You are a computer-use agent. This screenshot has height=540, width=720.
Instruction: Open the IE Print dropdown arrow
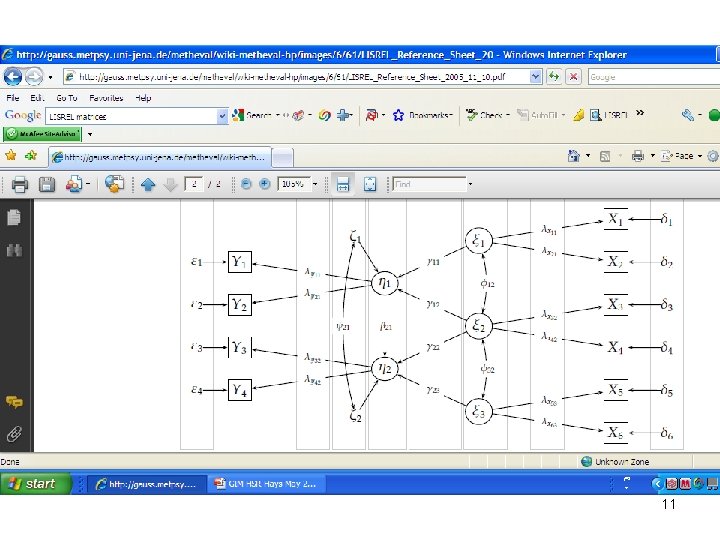652,156
